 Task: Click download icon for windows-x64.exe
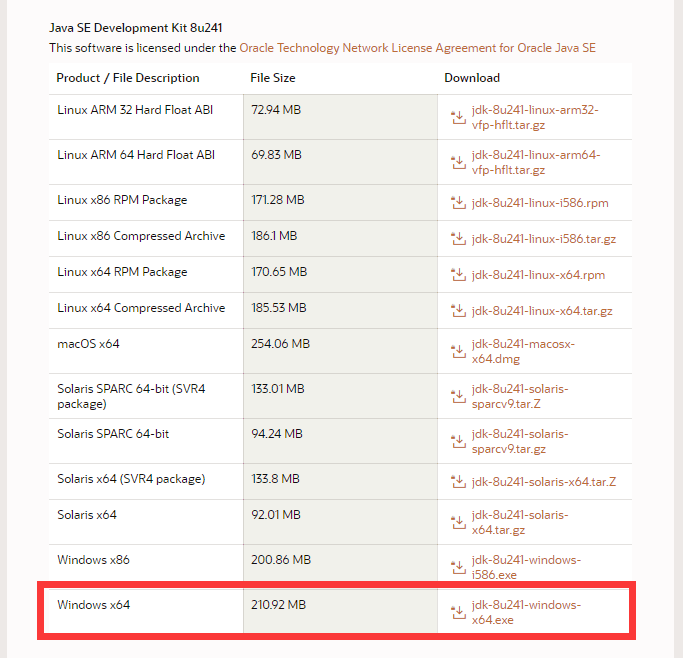tap(458, 612)
